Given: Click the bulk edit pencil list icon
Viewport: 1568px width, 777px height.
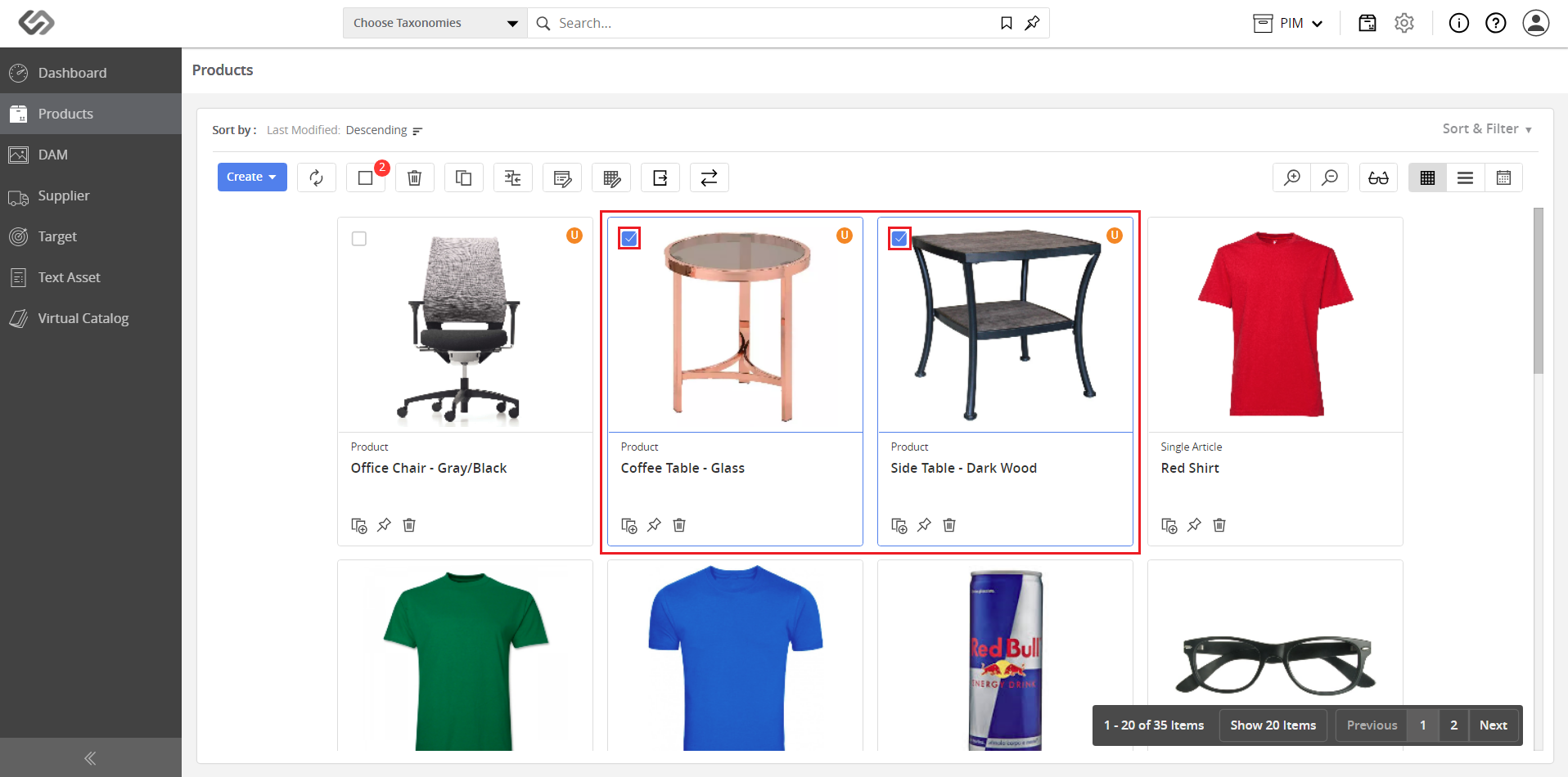Looking at the screenshot, I should [x=562, y=177].
